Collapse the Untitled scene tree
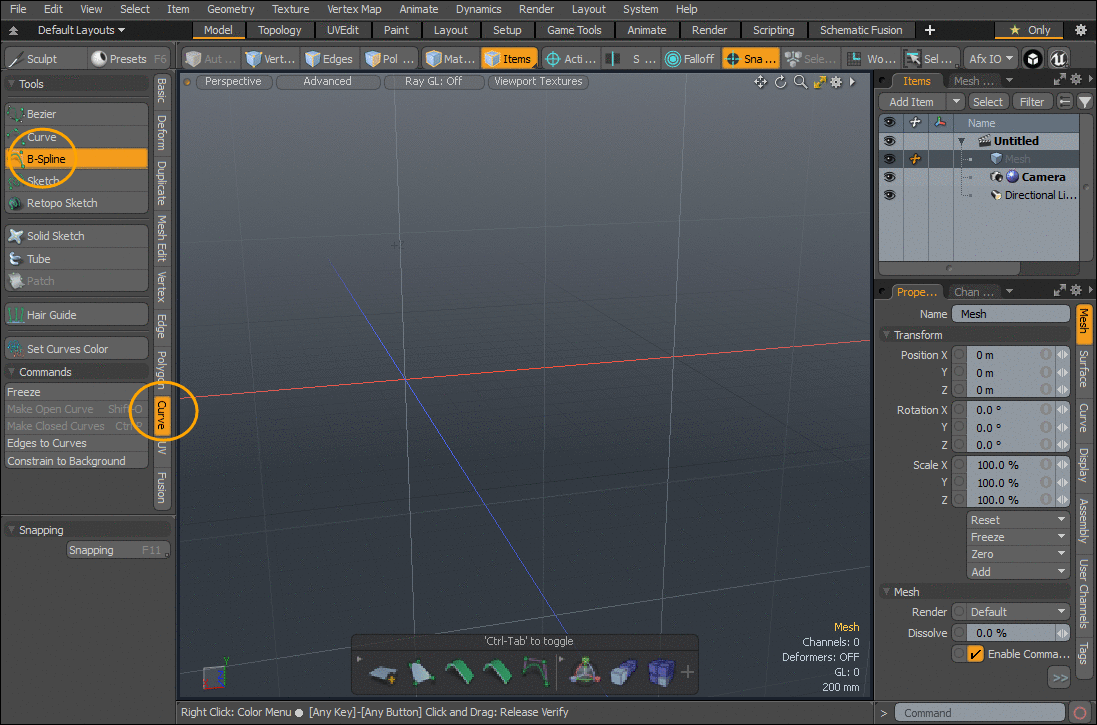The width and height of the screenshot is (1097, 725). [961, 141]
